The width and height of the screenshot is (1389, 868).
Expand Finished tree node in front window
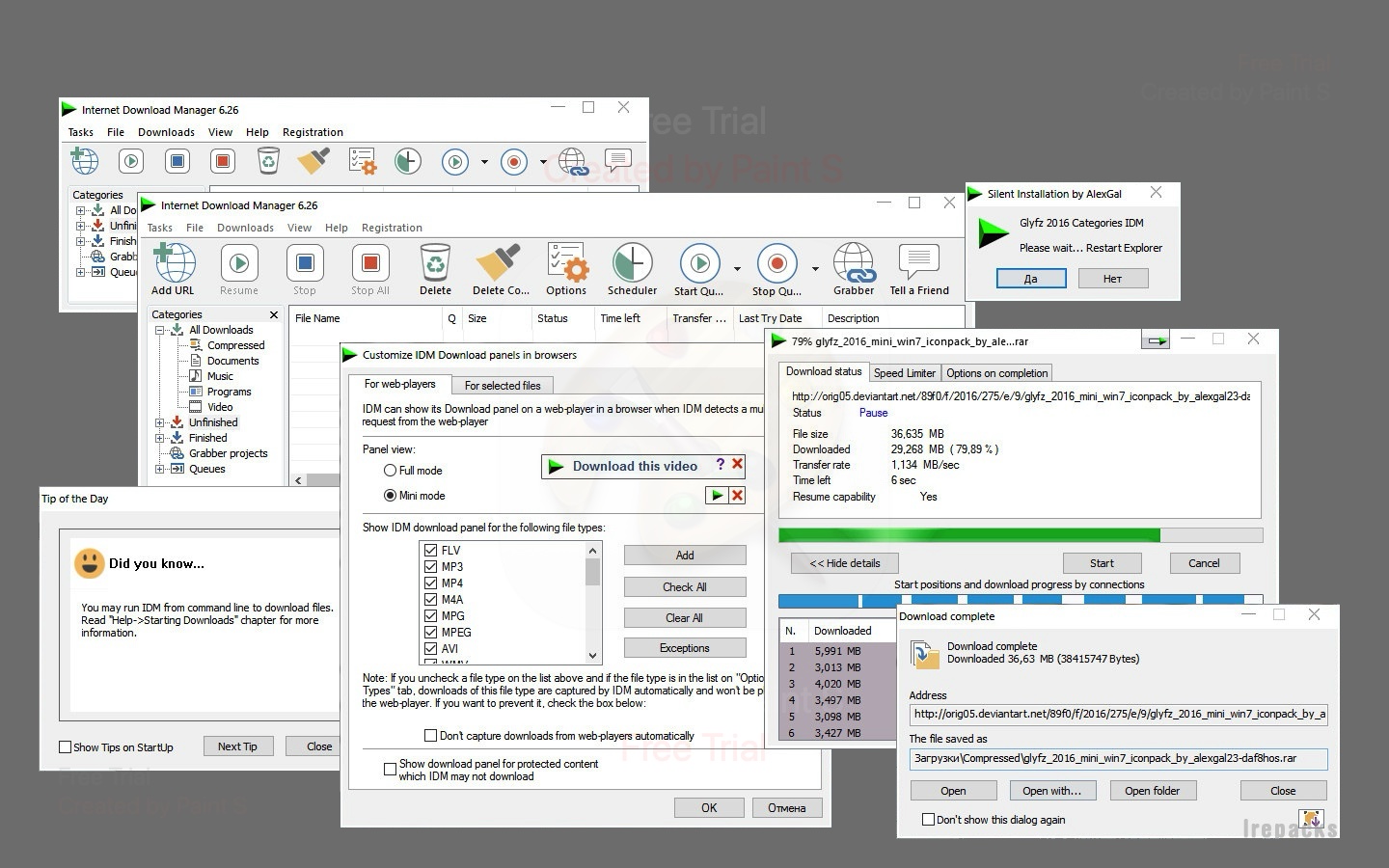[160, 438]
